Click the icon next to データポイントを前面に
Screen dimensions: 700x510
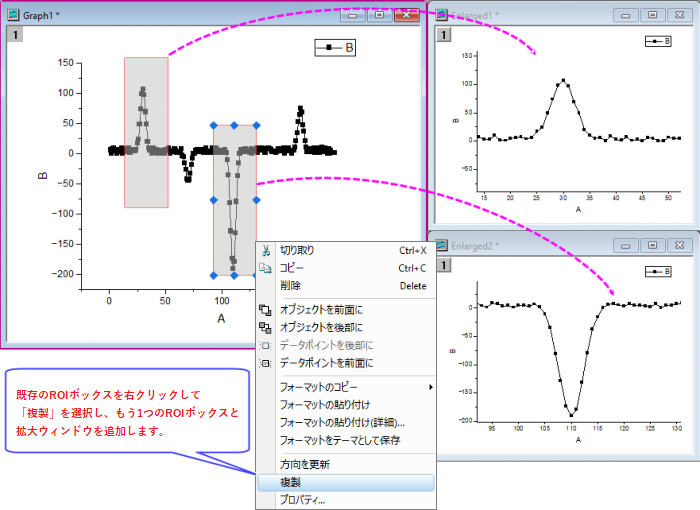point(265,364)
